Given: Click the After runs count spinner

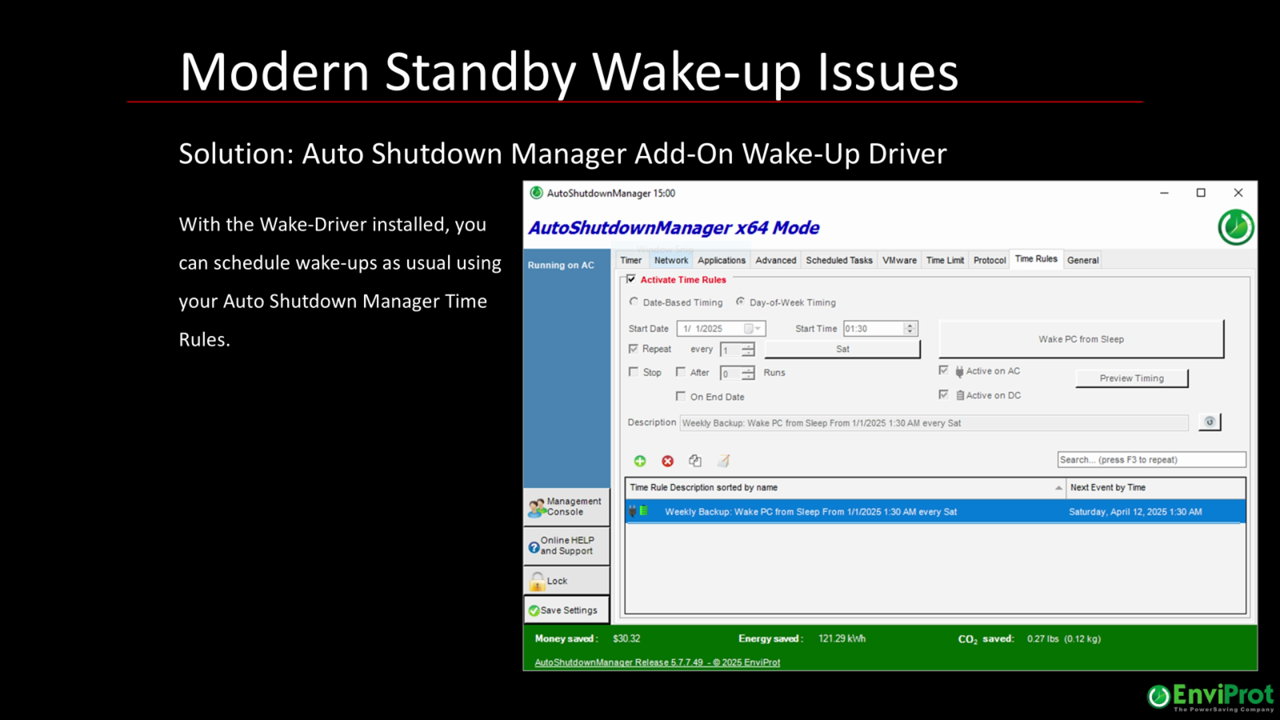Looking at the screenshot, I should [748, 373].
